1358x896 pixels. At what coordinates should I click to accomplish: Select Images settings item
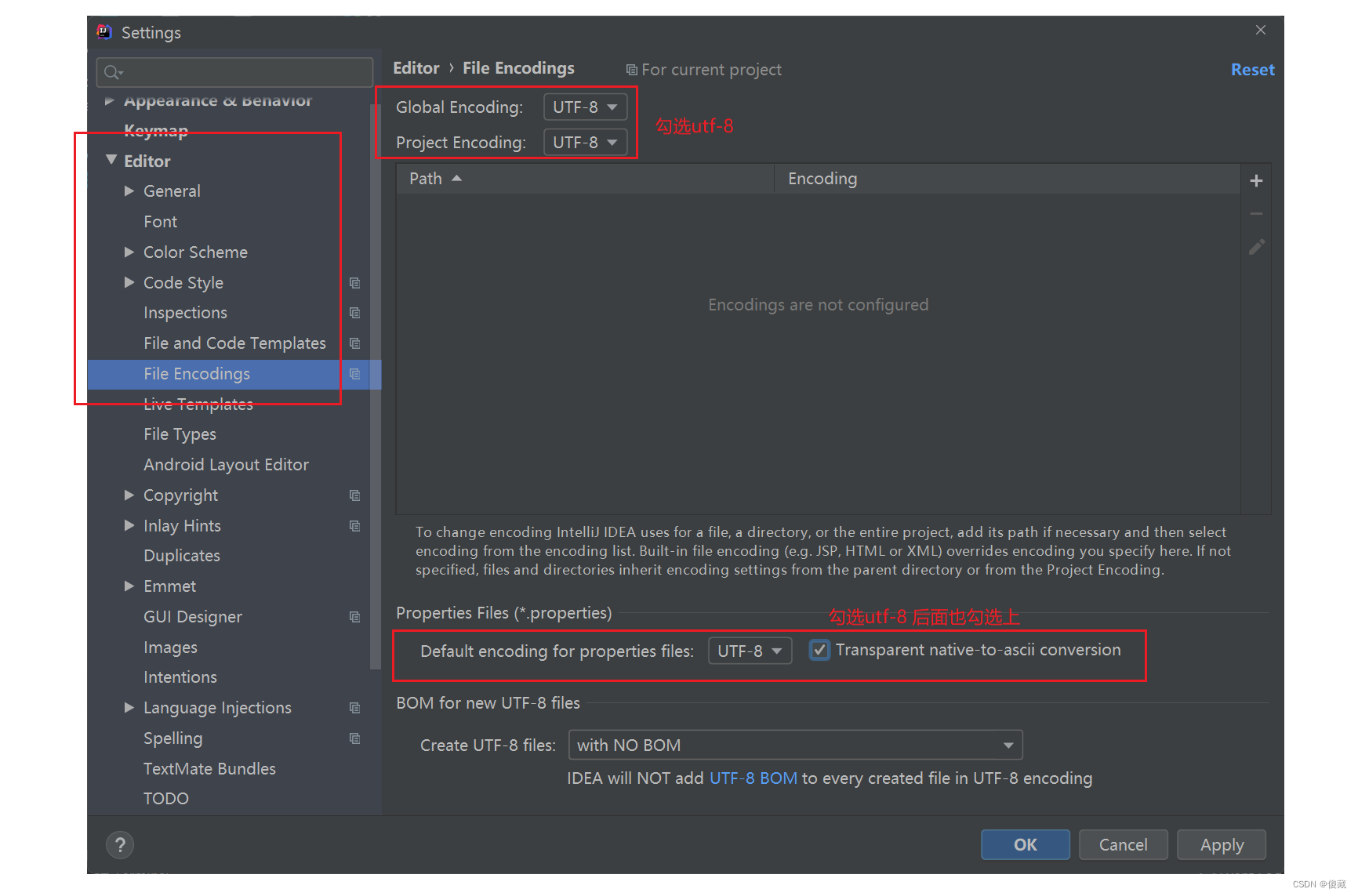pyautogui.click(x=170, y=648)
